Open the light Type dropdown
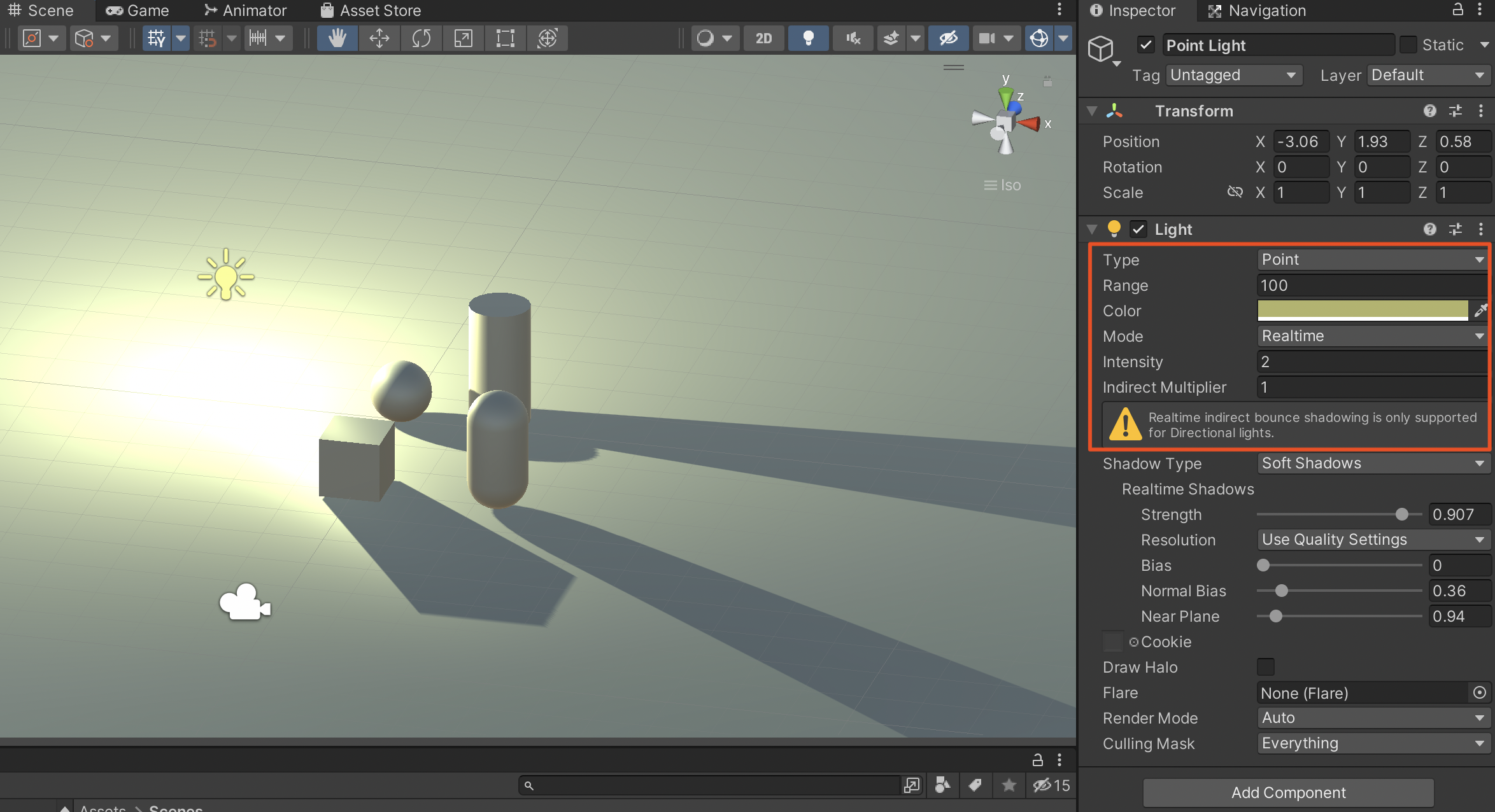 (x=1372, y=260)
